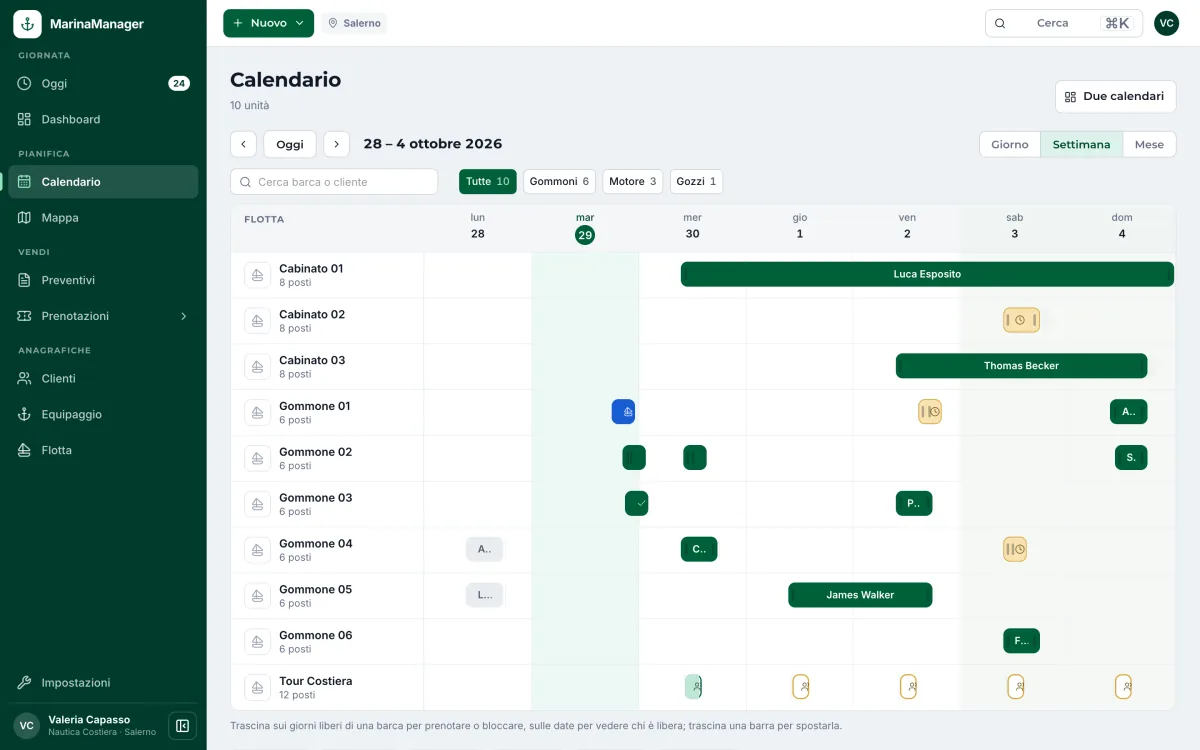Open Oggi in the sidebar
Screen dimensions: 1200x750
pyautogui.click(x=104, y=83)
